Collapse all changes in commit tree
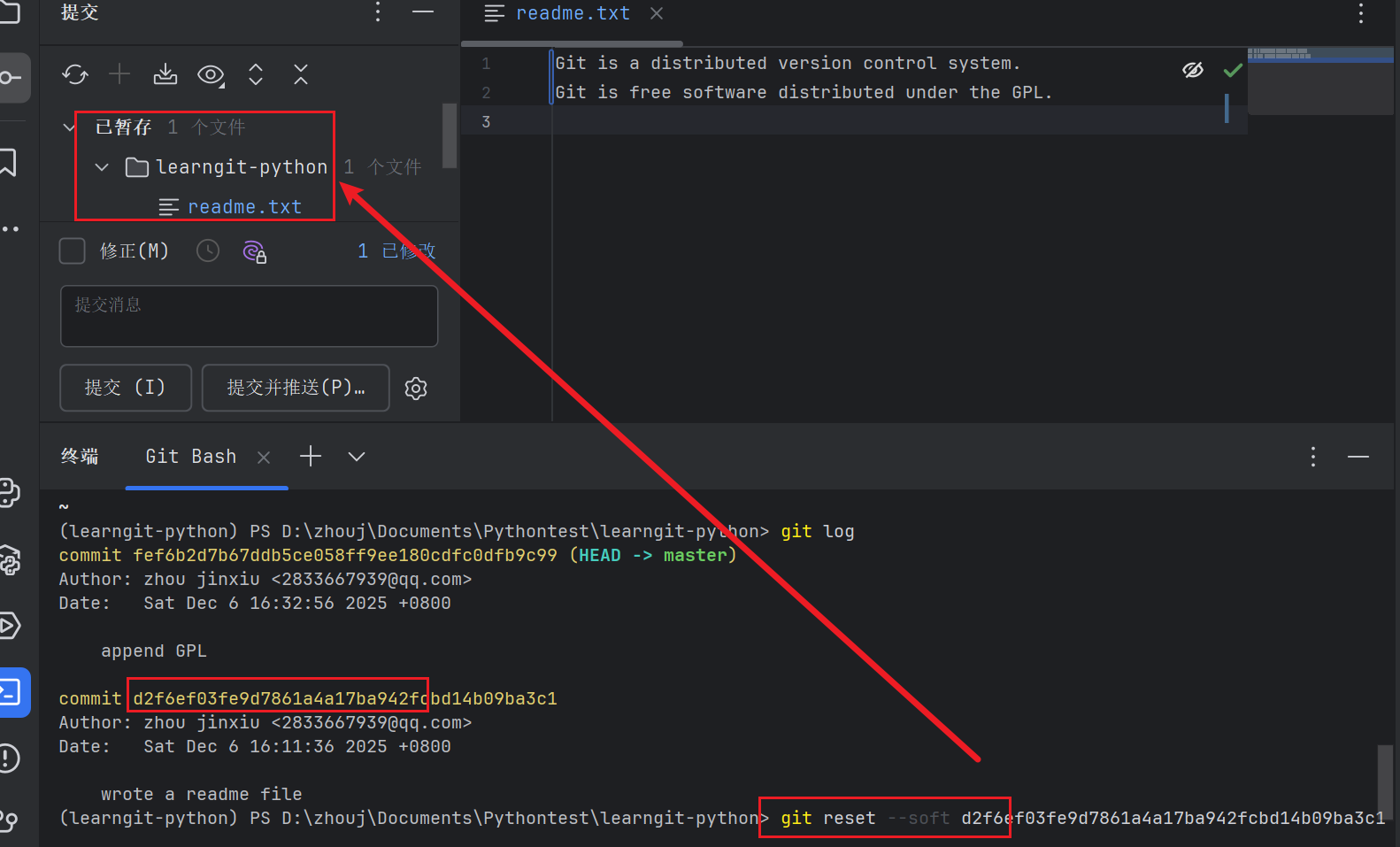Viewport: 1400px width, 847px height. 301,74
